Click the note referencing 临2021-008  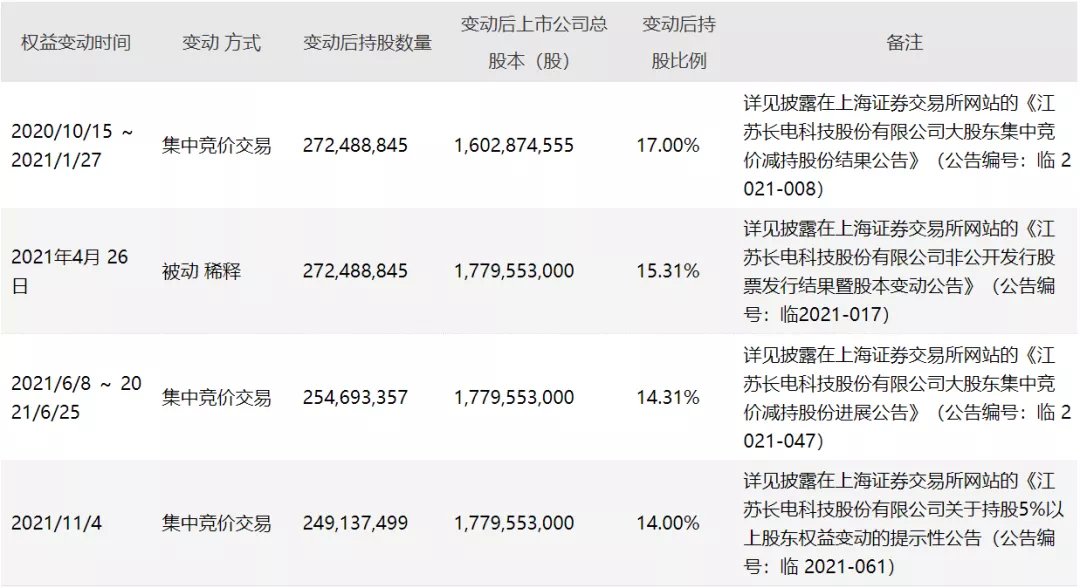tap(906, 145)
